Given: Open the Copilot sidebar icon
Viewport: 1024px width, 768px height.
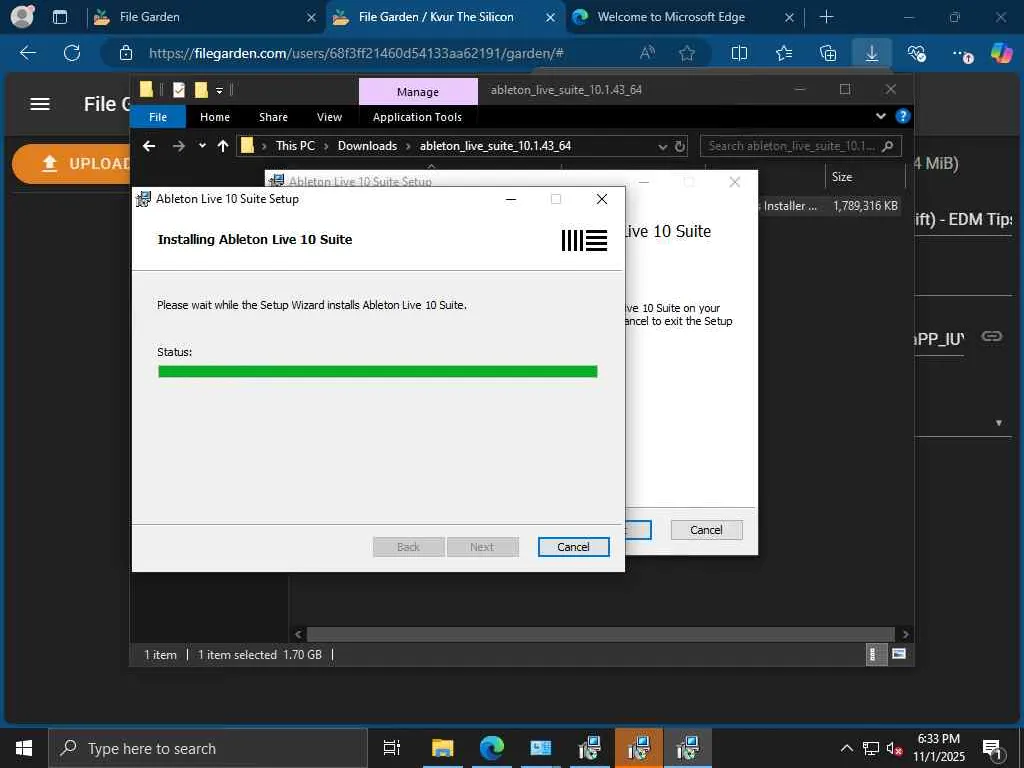Looking at the screenshot, I should [x=1001, y=53].
